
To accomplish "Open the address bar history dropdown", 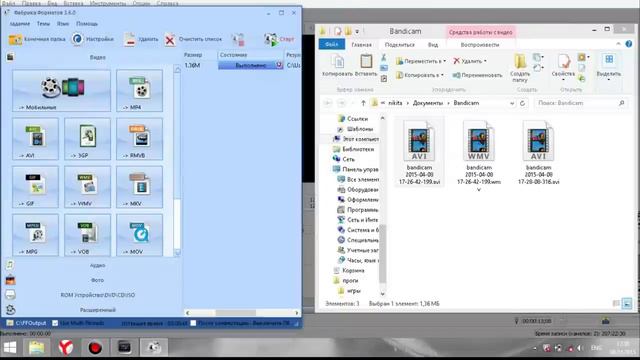I will (512, 103).
